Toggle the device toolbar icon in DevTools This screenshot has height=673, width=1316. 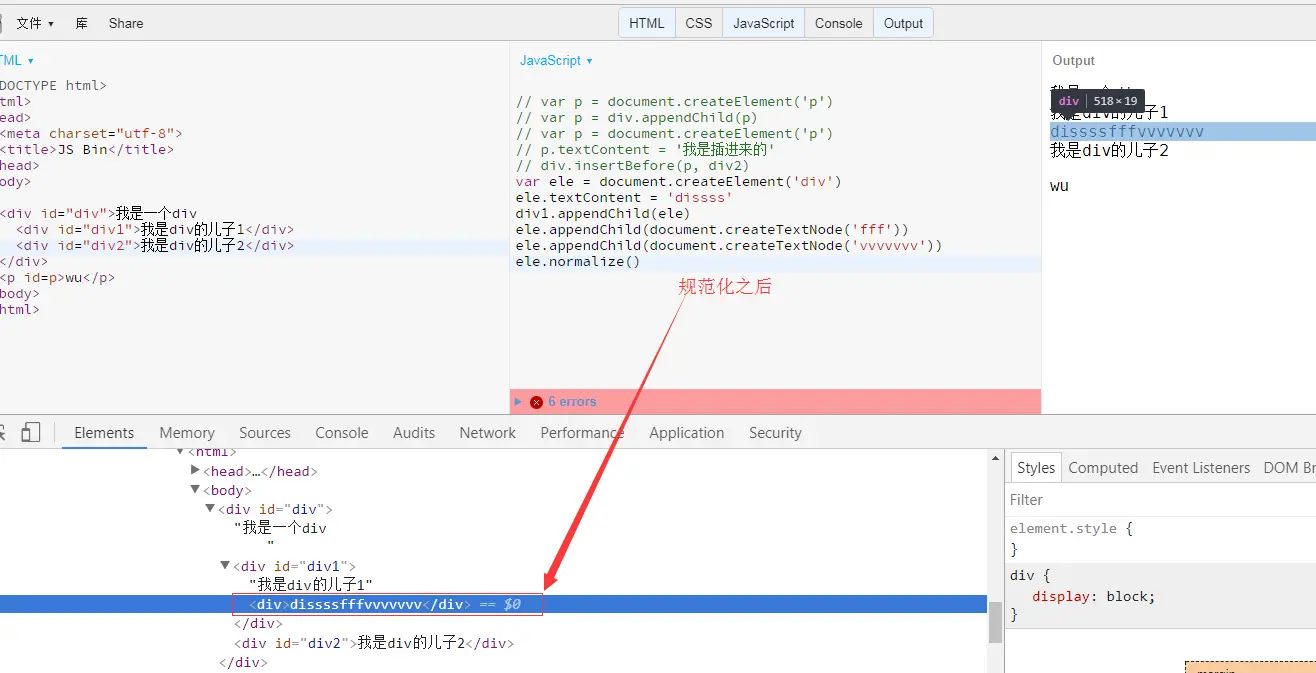point(31,432)
